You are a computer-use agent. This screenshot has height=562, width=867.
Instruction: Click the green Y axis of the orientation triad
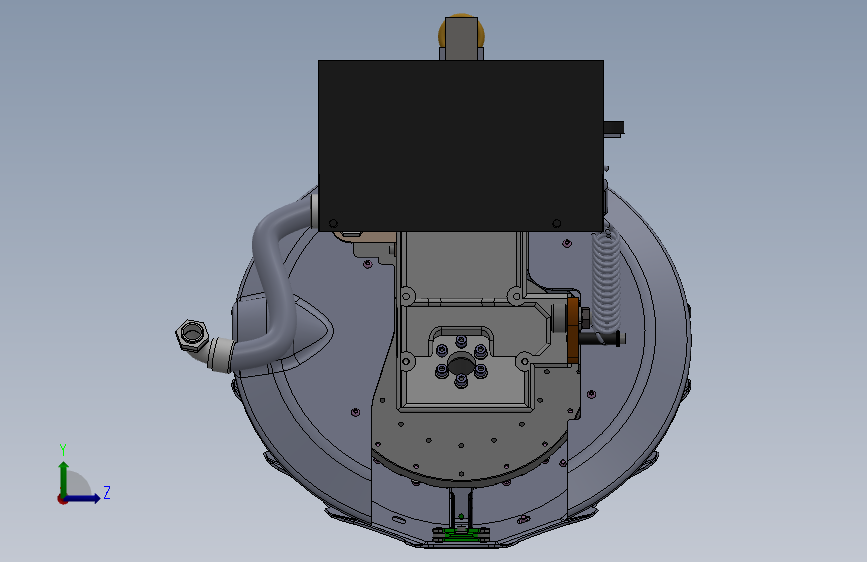coord(64,478)
